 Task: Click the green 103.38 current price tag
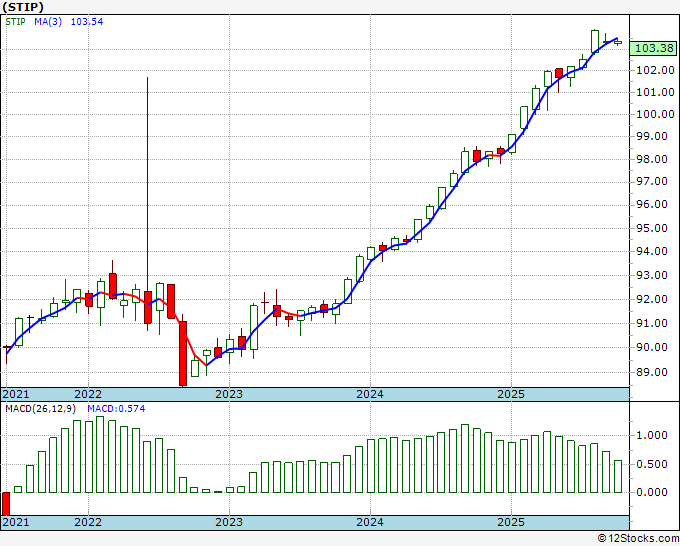point(653,48)
